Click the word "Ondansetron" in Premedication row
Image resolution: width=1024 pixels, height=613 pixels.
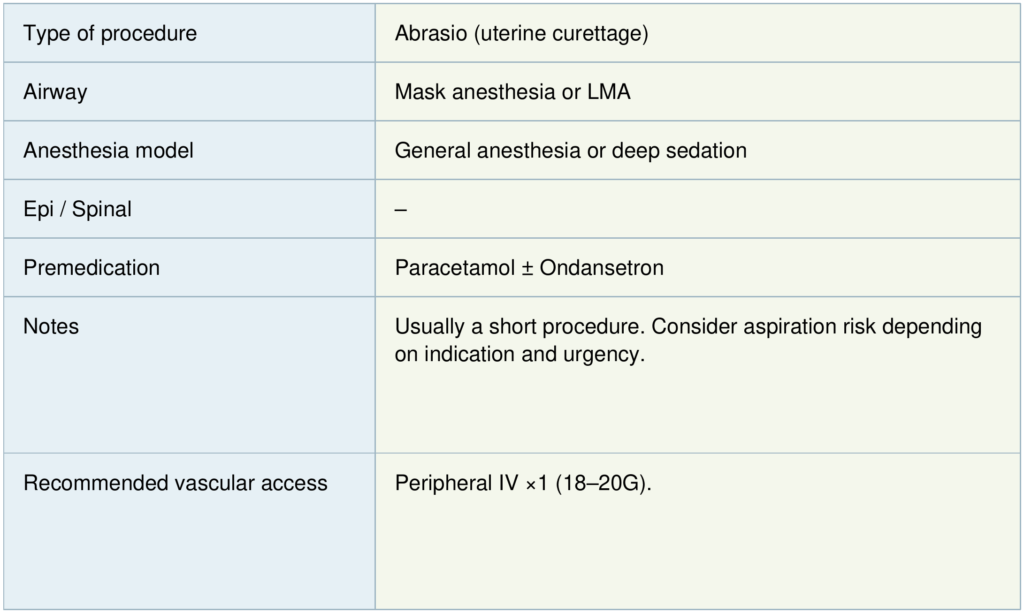click(x=601, y=268)
